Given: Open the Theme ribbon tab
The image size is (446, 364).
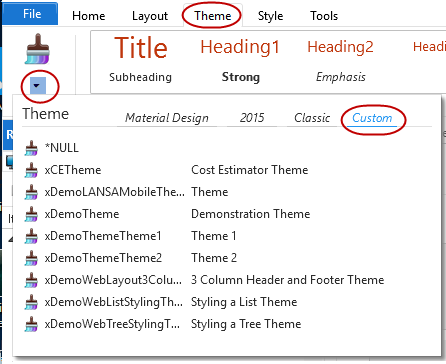Looking at the screenshot, I should tap(213, 16).
